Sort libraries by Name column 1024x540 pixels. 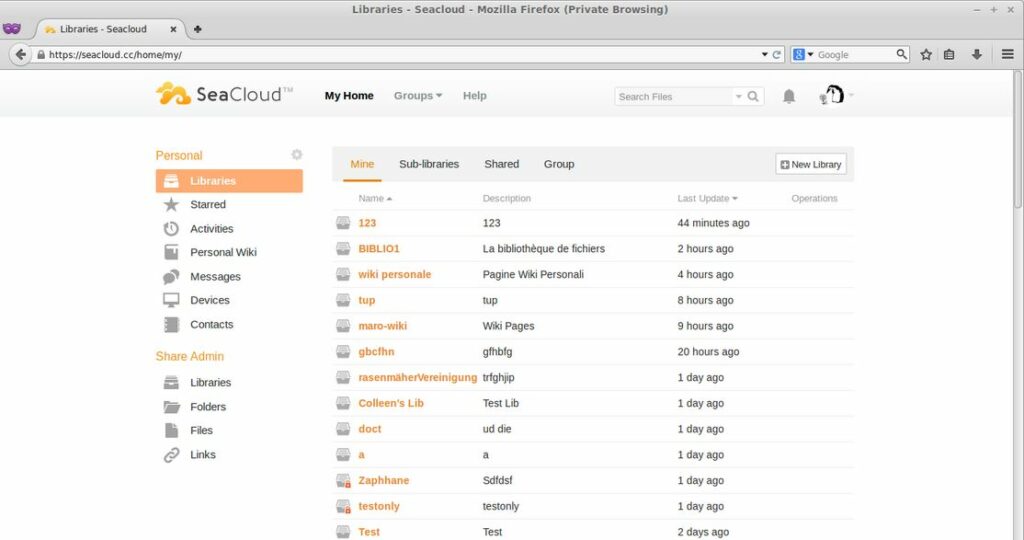coord(375,198)
